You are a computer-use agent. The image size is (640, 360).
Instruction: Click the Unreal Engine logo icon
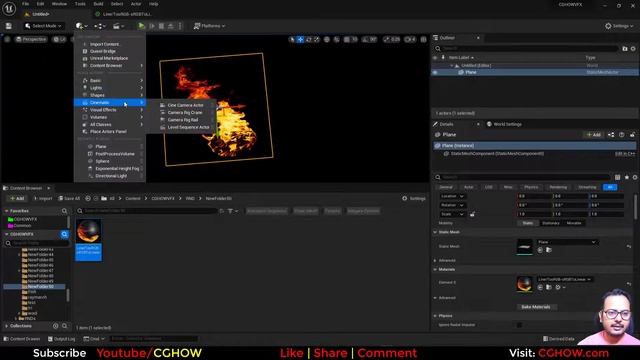click(9, 9)
